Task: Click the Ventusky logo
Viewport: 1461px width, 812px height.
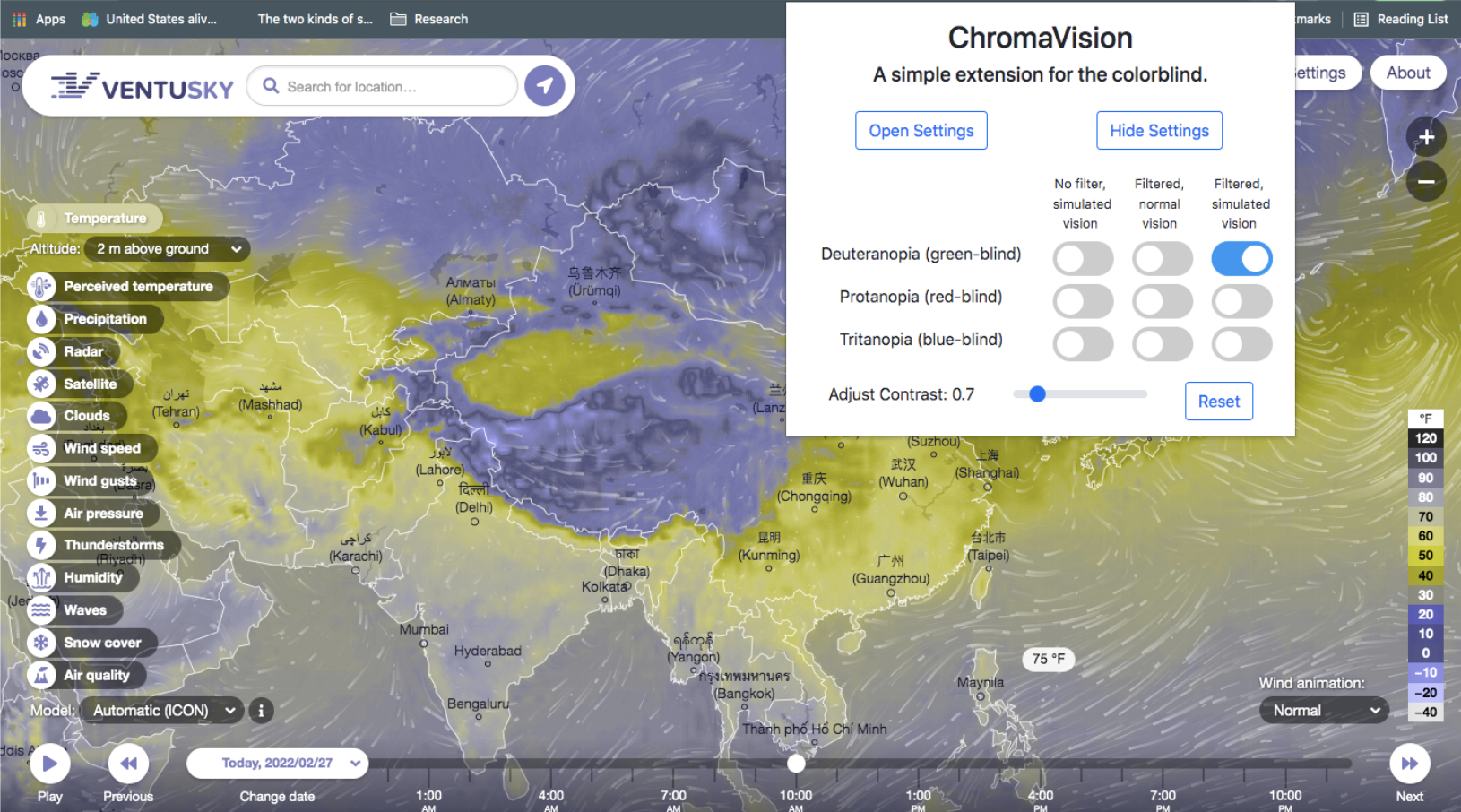Action: pos(143,87)
